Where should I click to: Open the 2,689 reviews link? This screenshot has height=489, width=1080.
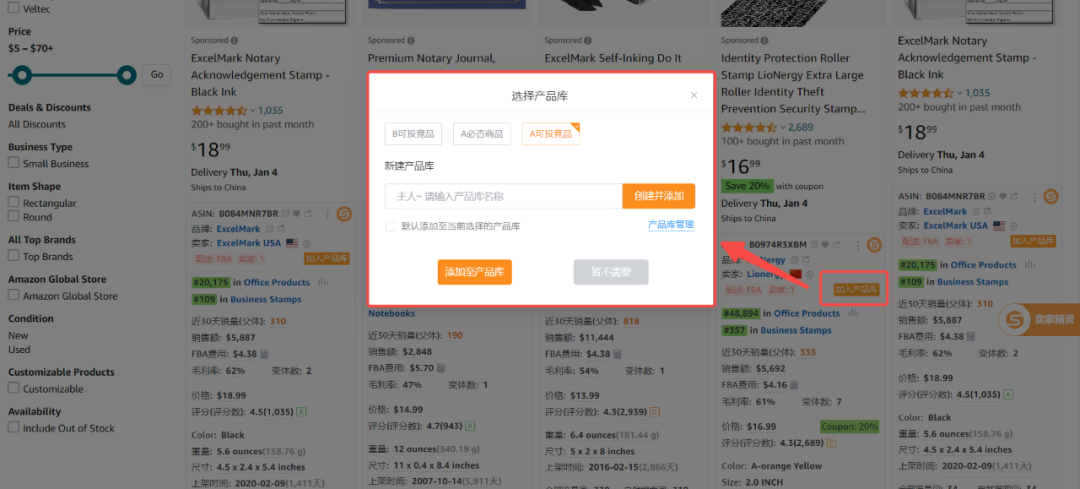pyautogui.click(x=800, y=127)
